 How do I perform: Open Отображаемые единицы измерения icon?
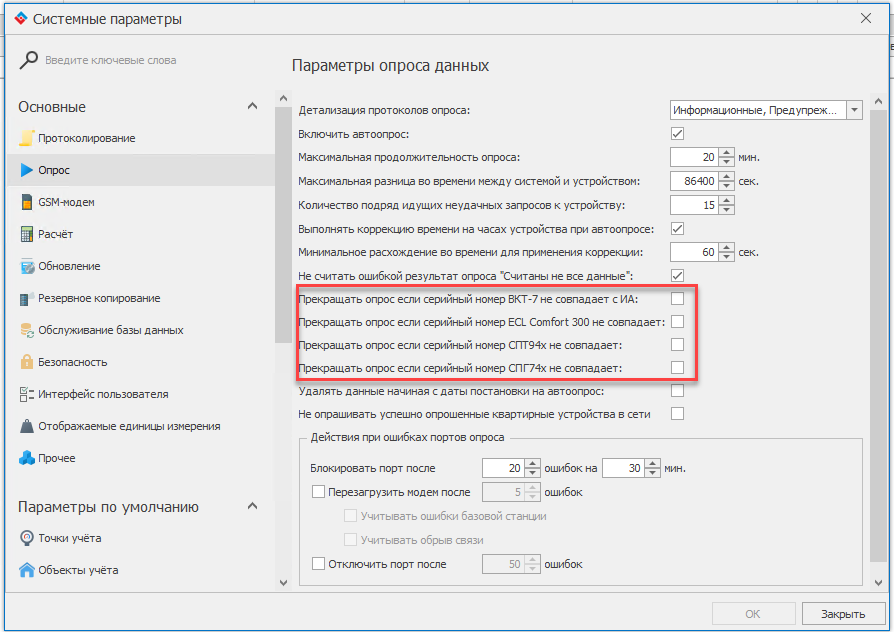pyautogui.click(x=27, y=426)
